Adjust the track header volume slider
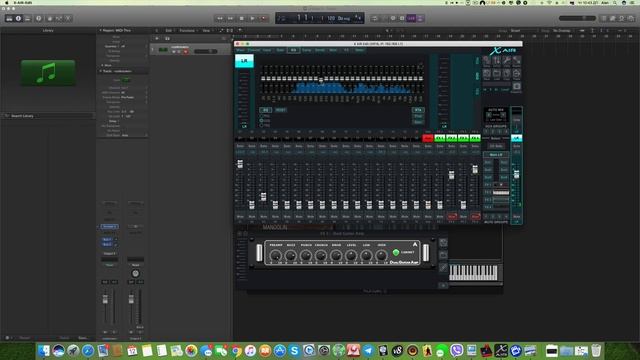The width and height of the screenshot is (640, 360). tap(205, 51)
